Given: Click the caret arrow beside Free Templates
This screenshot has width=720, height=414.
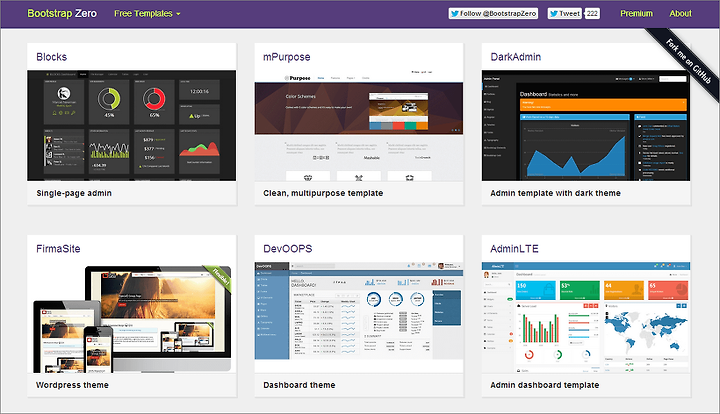Looking at the screenshot, I should (x=178, y=14).
